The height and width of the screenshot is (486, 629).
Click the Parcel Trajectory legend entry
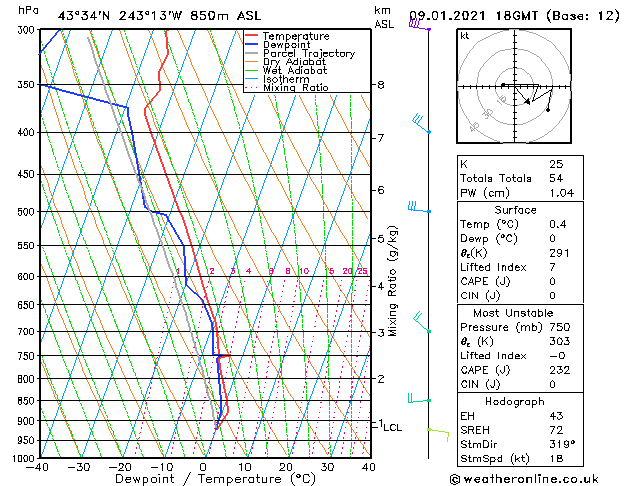tap(300, 53)
